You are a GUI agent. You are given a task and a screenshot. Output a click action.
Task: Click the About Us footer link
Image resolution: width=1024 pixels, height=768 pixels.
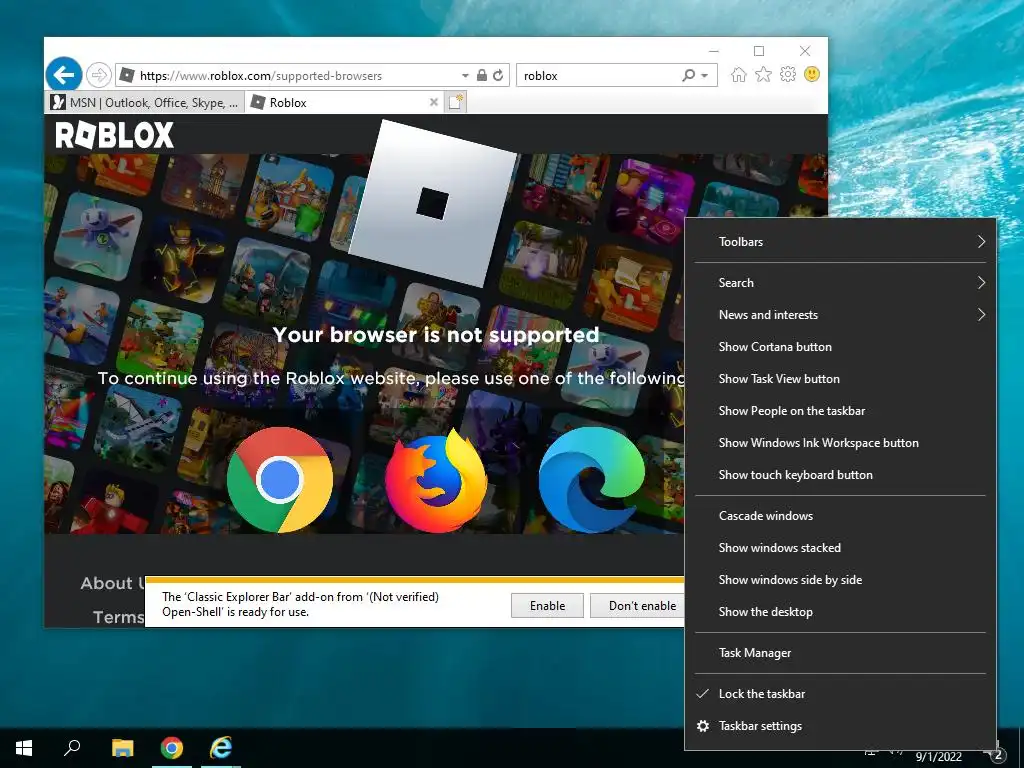tap(112, 583)
